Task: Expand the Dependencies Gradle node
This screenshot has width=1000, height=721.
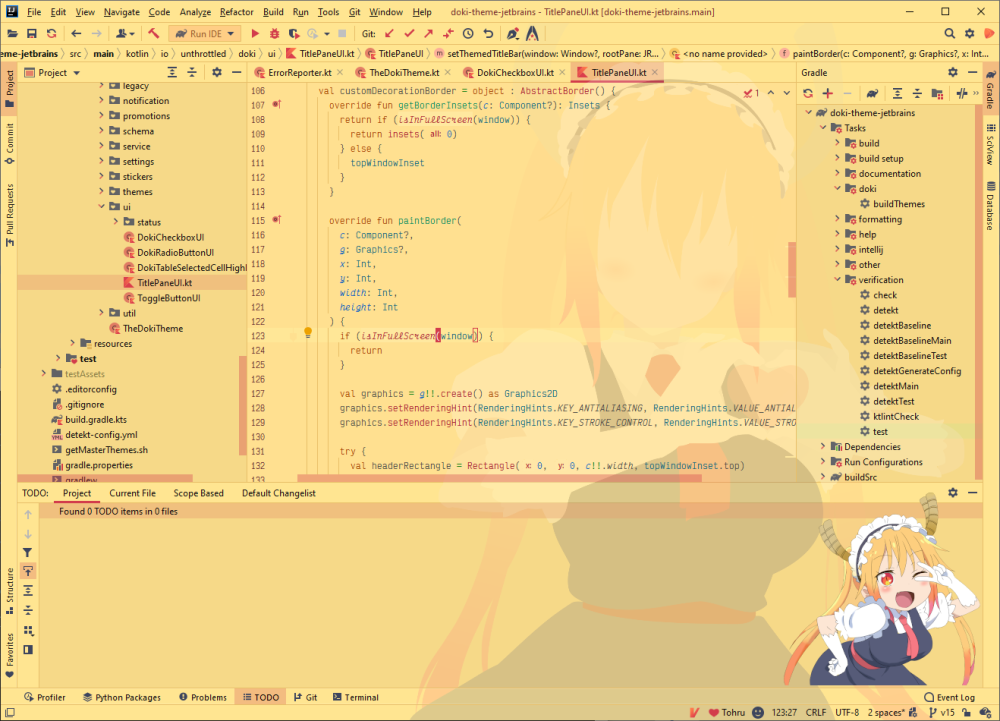Action: coord(823,447)
